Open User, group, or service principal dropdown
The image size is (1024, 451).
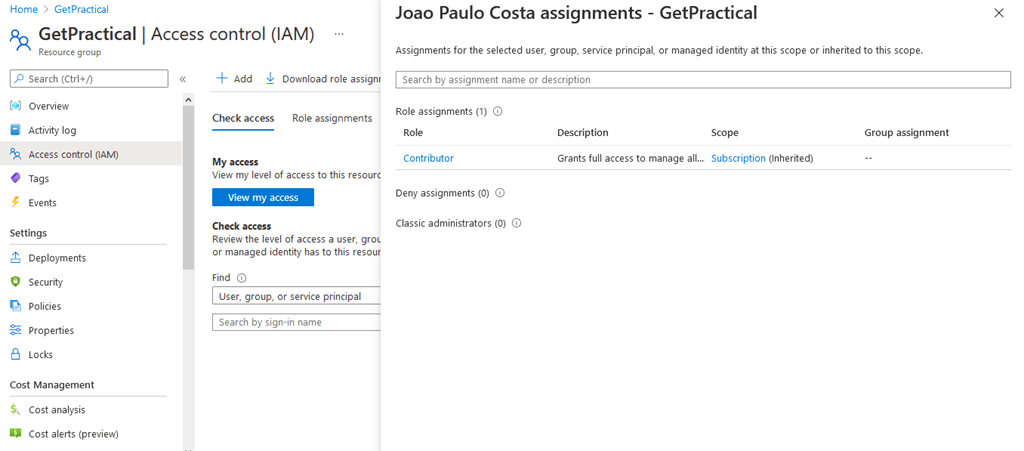point(296,296)
